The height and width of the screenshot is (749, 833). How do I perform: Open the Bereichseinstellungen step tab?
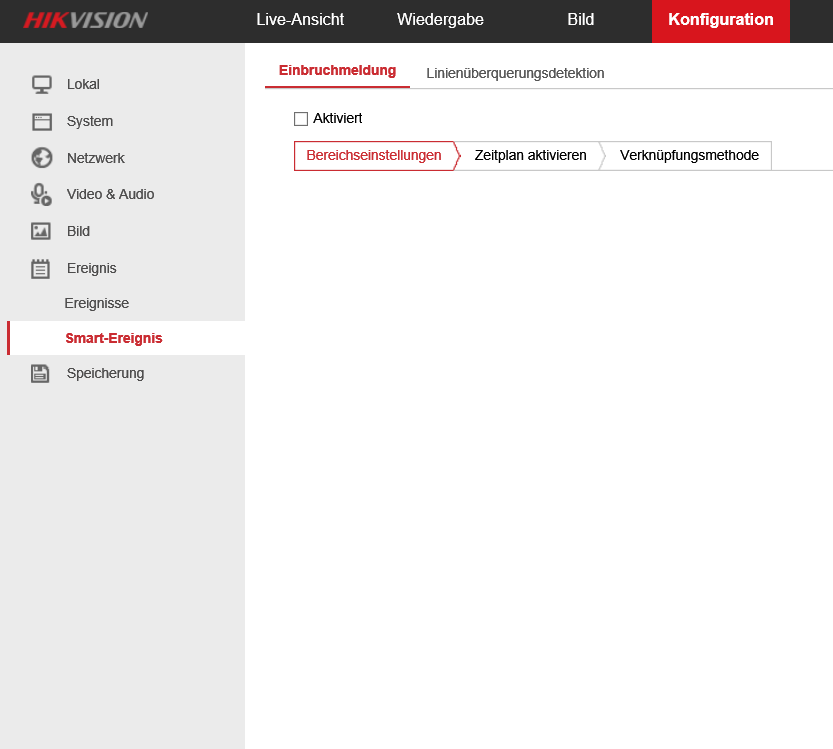coord(373,156)
